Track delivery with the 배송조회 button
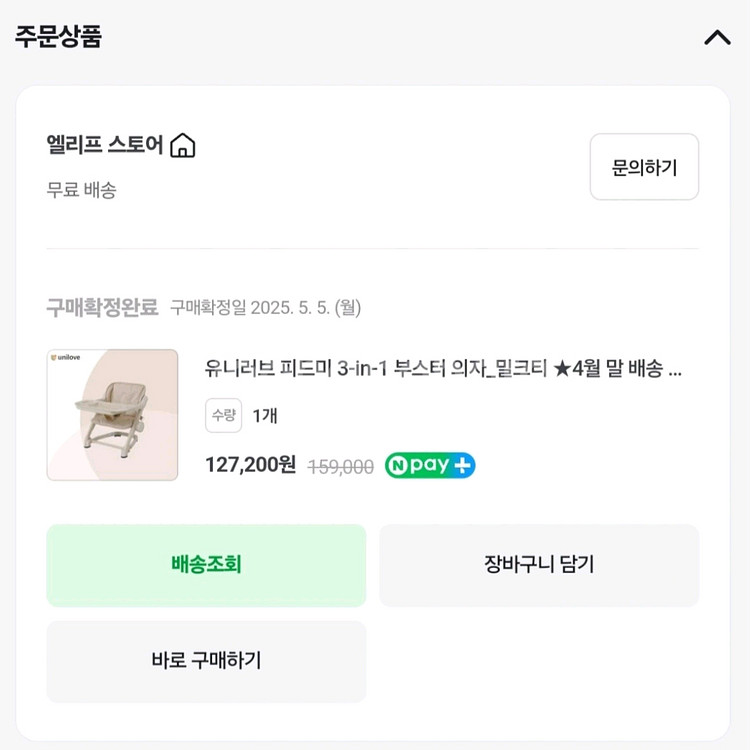This screenshot has width=750, height=750. tap(206, 565)
